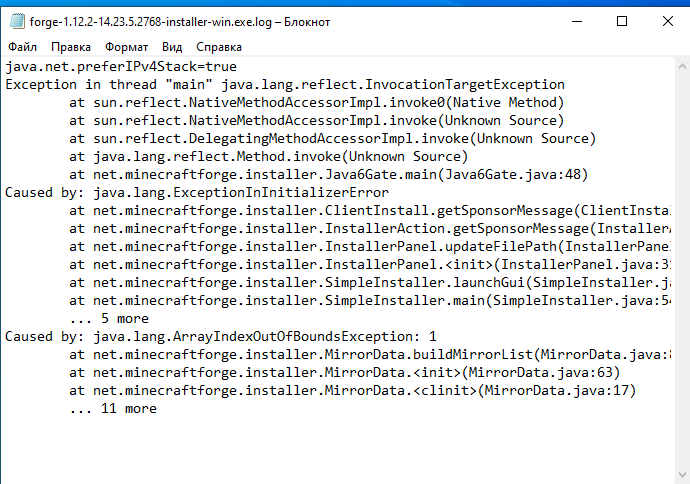Click the NativeMethodAccessorImpl.invoke0 line
The width and height of the screenshot is (690, 484).
[316, 103]
